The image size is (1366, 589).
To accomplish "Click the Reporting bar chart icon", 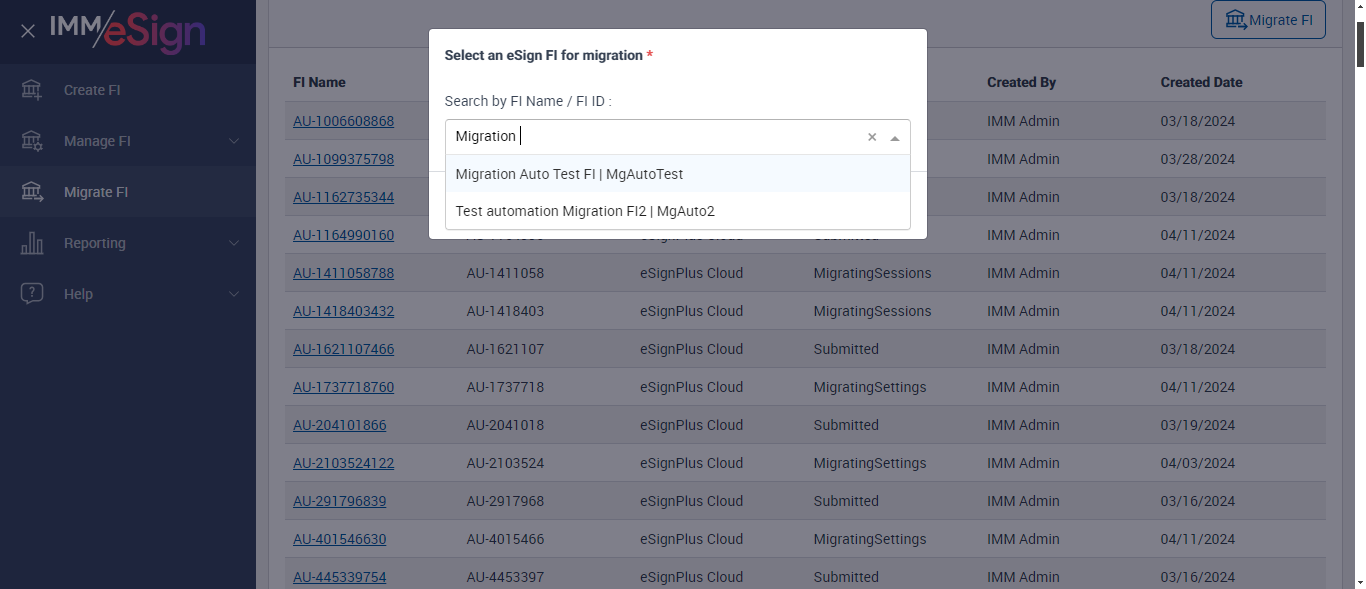I will tap(32, 243).
